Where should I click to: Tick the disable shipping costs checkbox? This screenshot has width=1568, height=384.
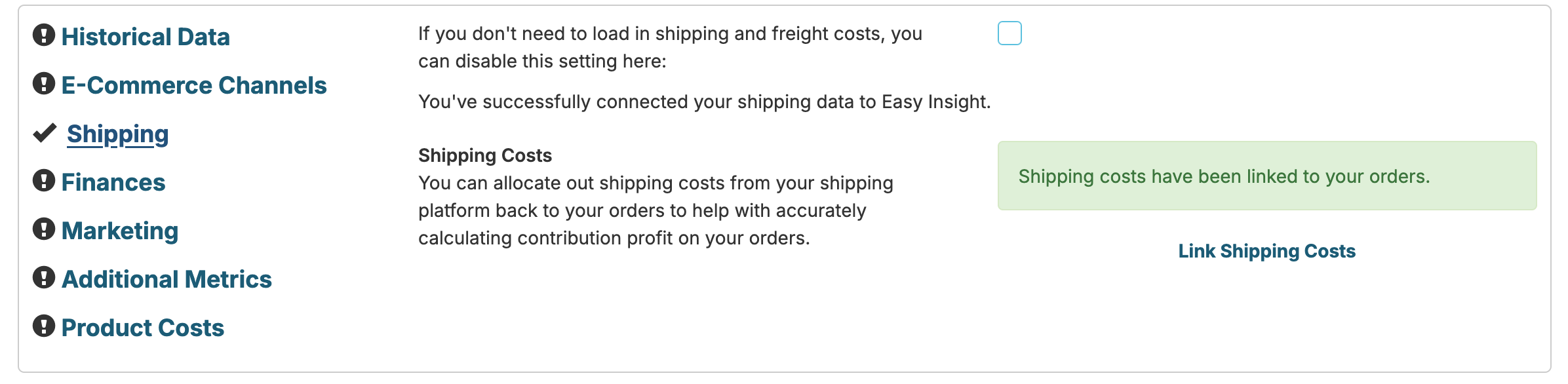tap(1009, 33)
